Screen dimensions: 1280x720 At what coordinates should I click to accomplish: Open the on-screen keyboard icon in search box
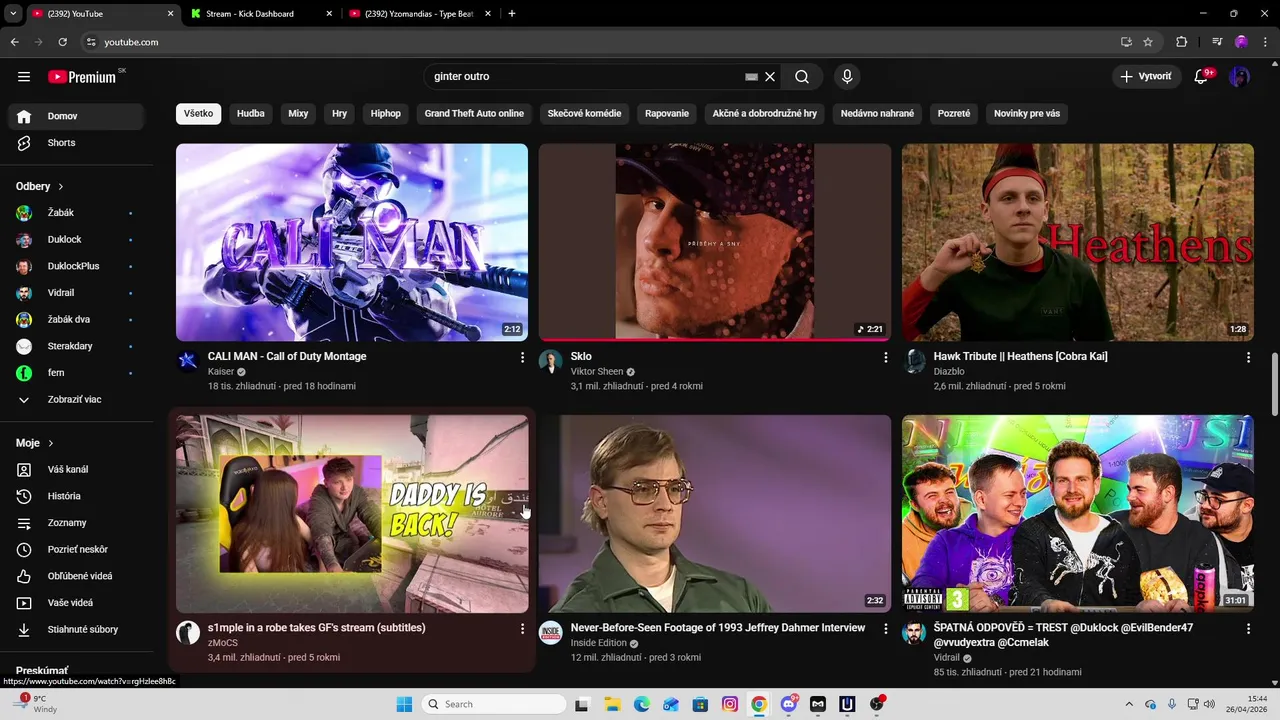tap(752, 77)
